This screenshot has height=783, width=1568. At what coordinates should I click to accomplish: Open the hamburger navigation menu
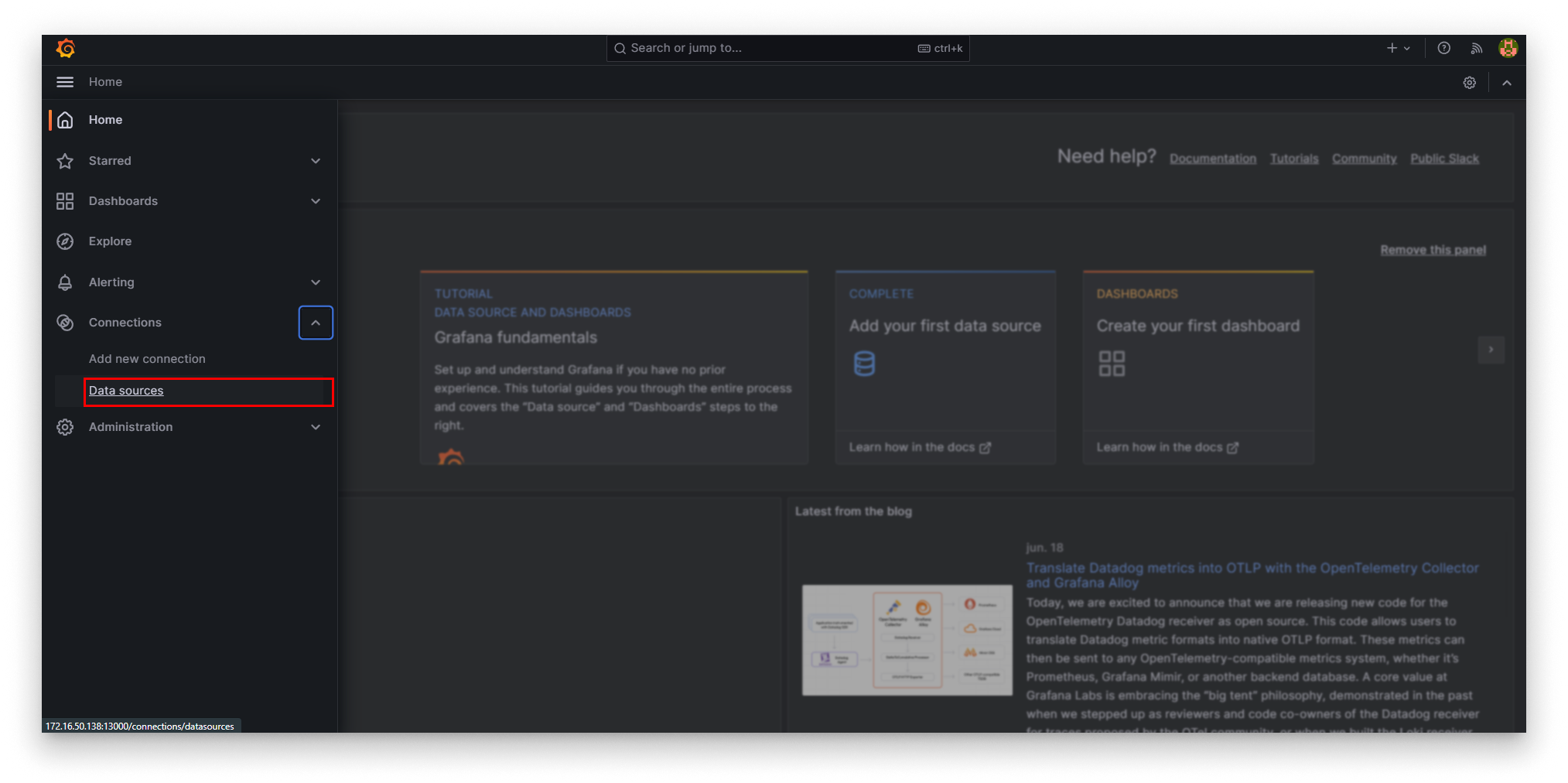[65, 81]
